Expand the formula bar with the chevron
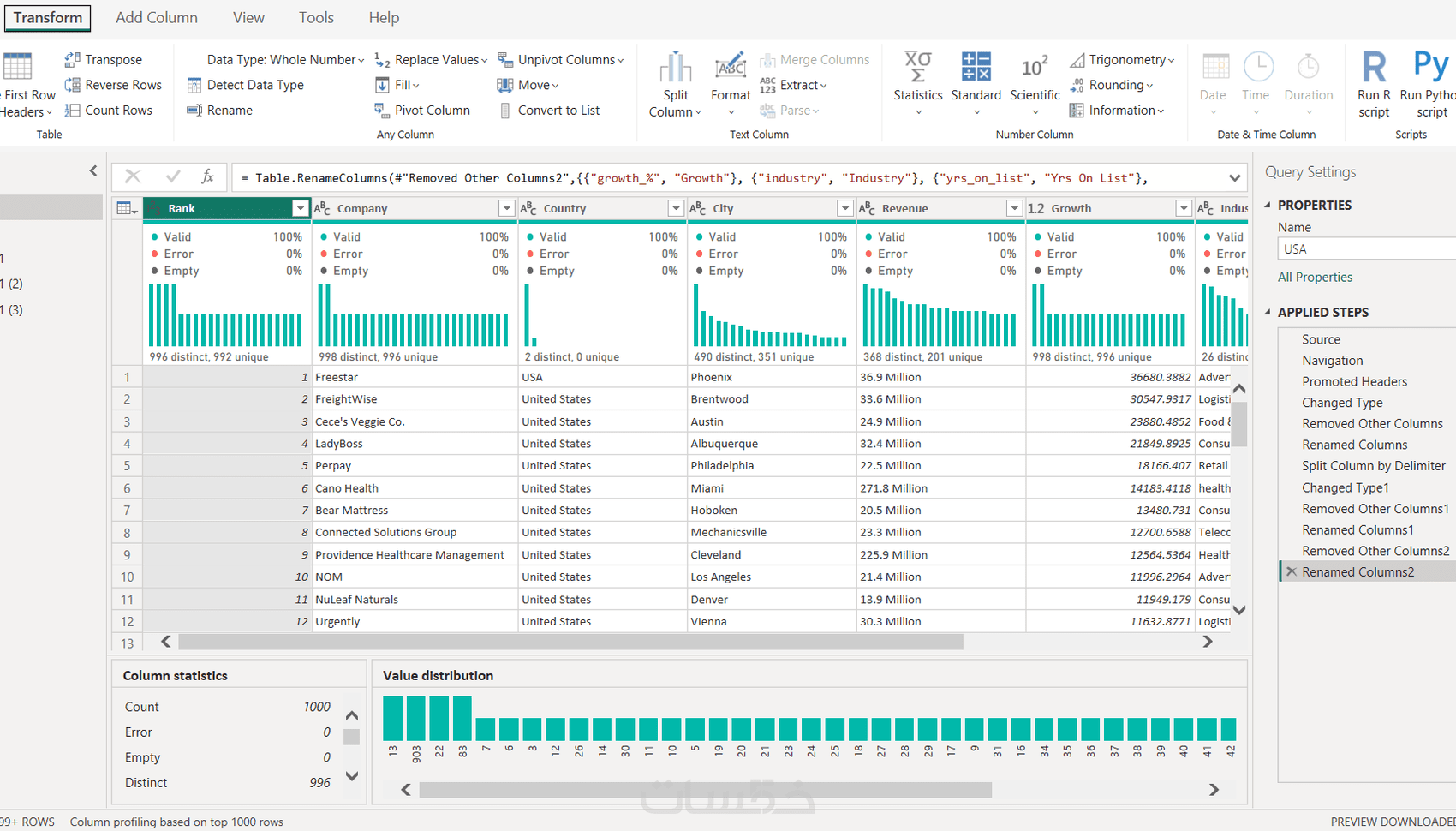 [1234, 178]
